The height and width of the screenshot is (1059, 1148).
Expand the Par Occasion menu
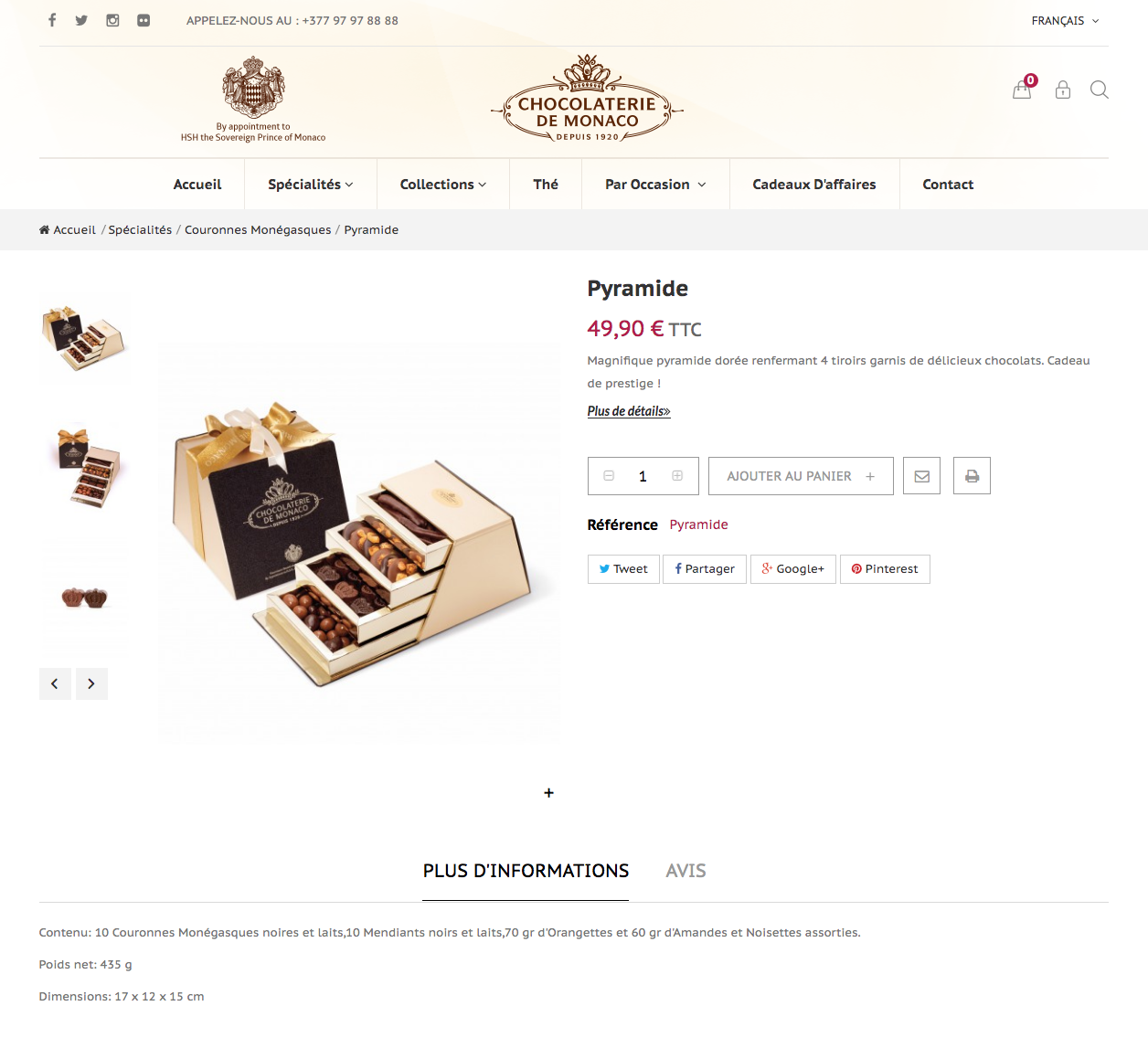click(655, 185)
